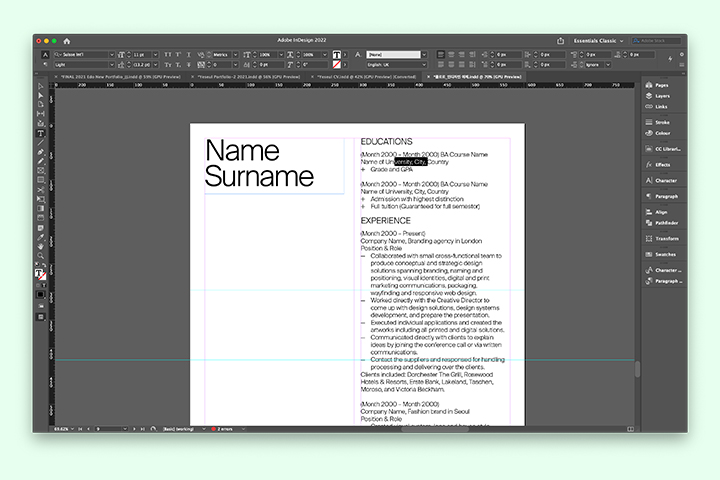Open the zoom level dropdown in status bar

73,429
